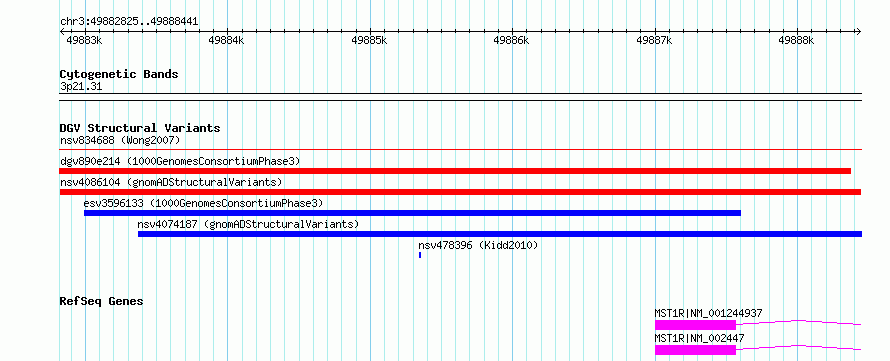Click the right arrow on the ruler

tap(858, 31)
